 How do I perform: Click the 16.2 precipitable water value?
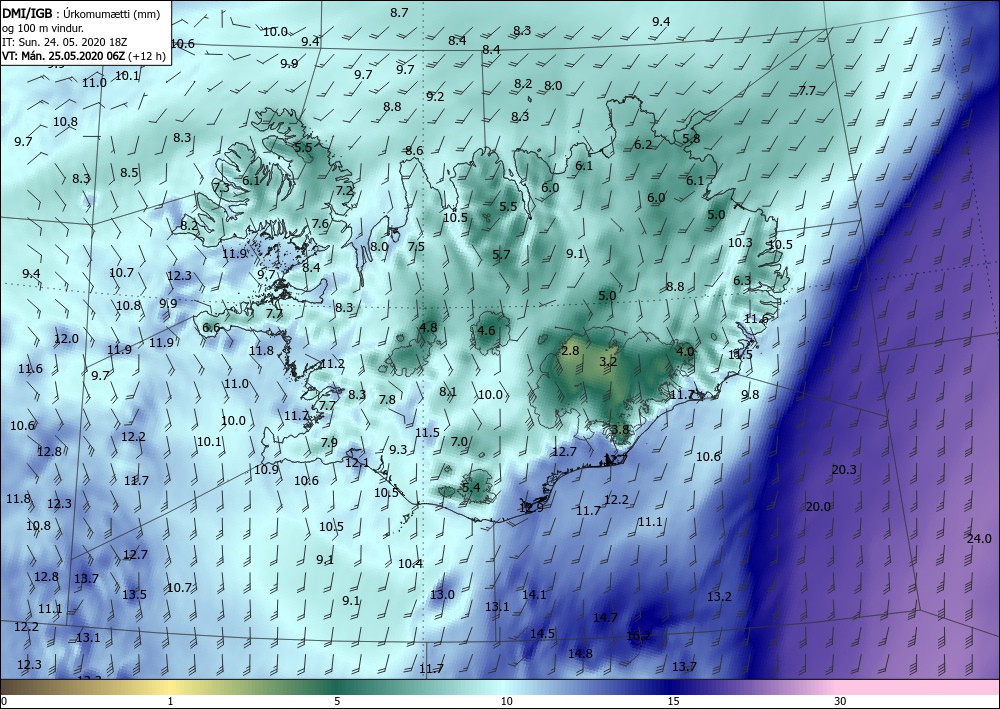(638, 636)
